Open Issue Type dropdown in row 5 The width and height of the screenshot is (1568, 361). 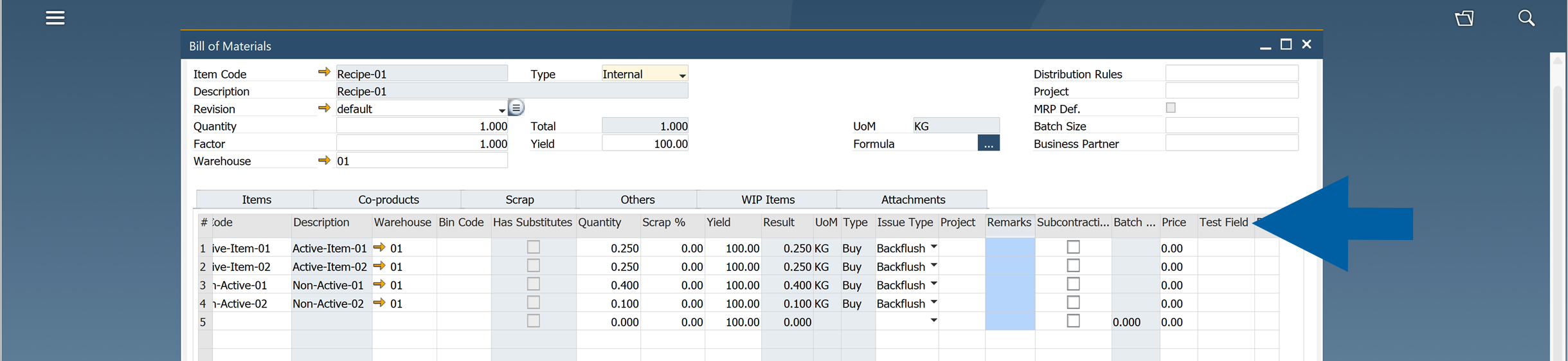click(x=933, y=320)
